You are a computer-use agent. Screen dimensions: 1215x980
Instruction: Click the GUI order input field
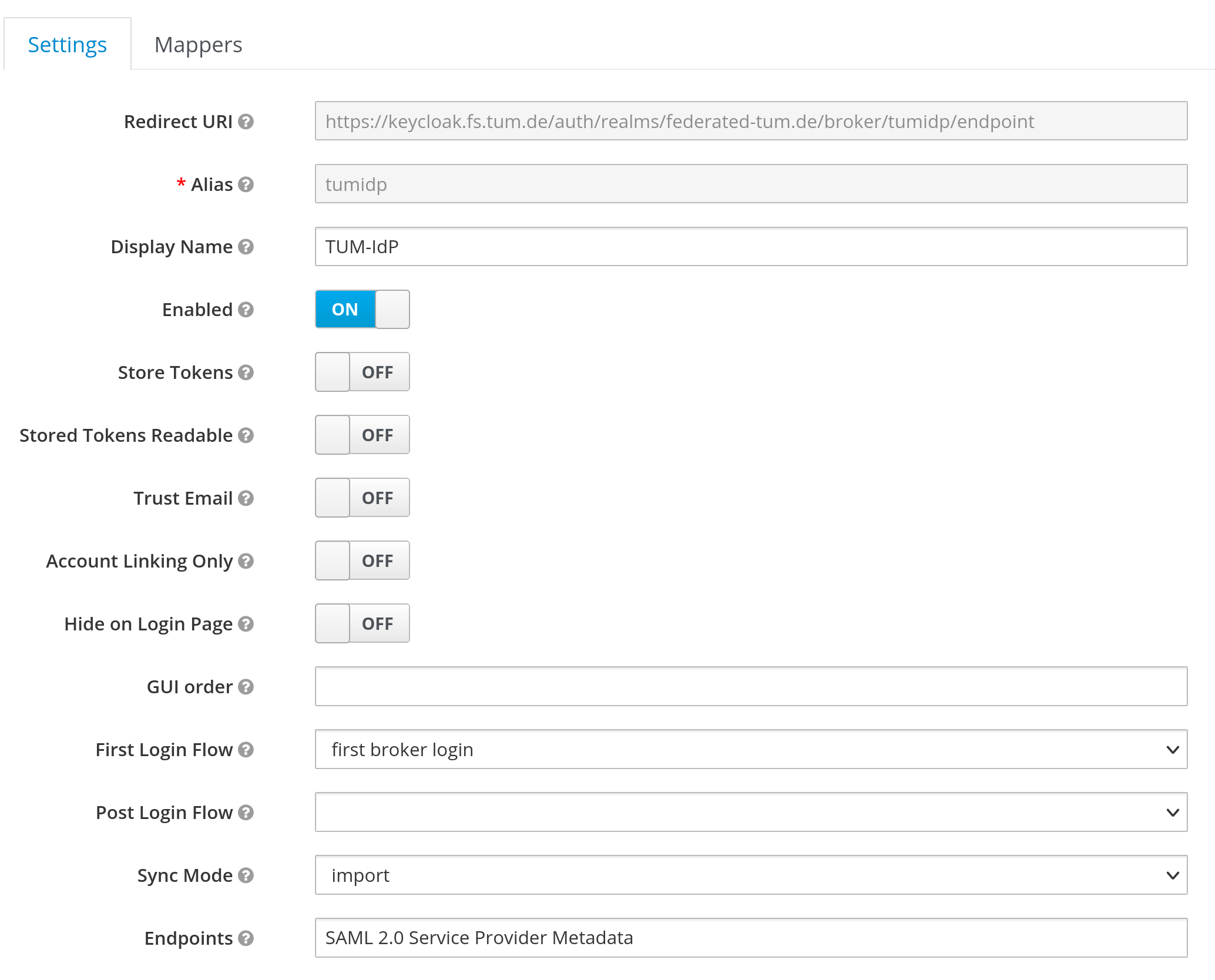pos(750,687)
